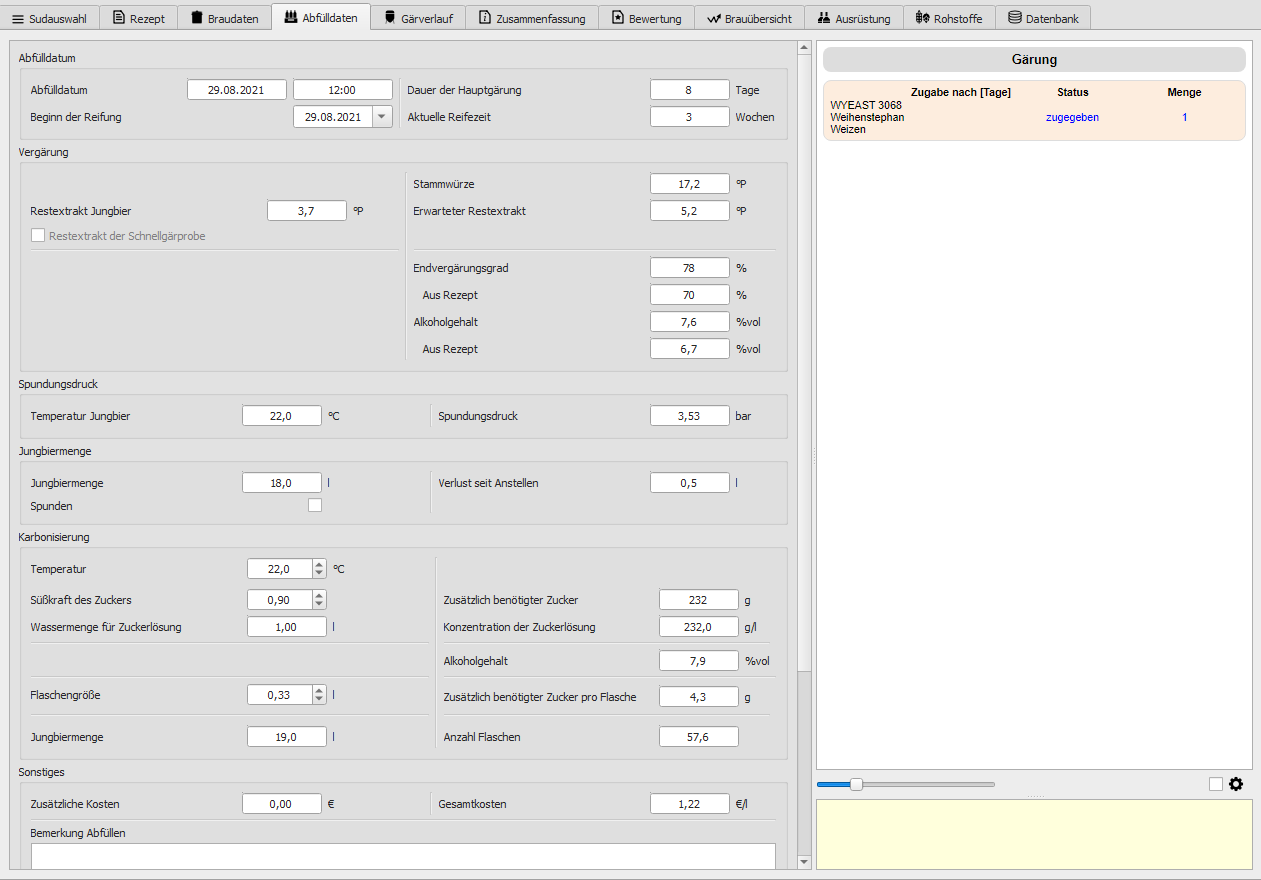Click the Brauübersicht chart icon

click(x=713, y=18)
